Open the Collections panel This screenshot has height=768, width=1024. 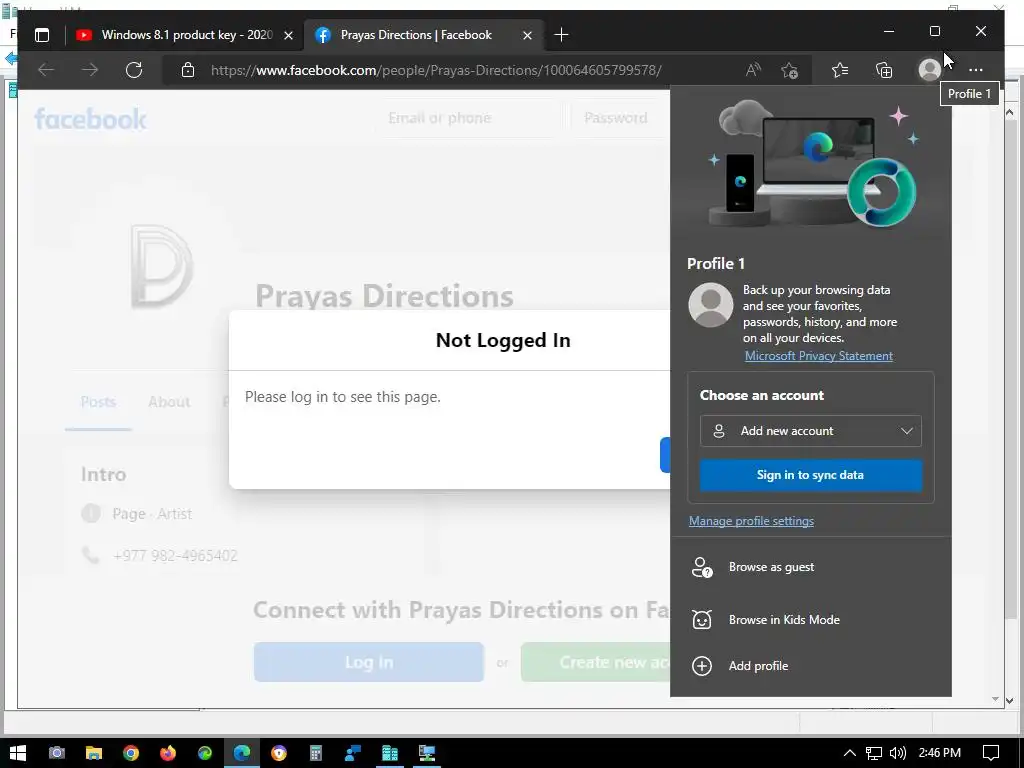pyautogui.click(x=884, y=70)
